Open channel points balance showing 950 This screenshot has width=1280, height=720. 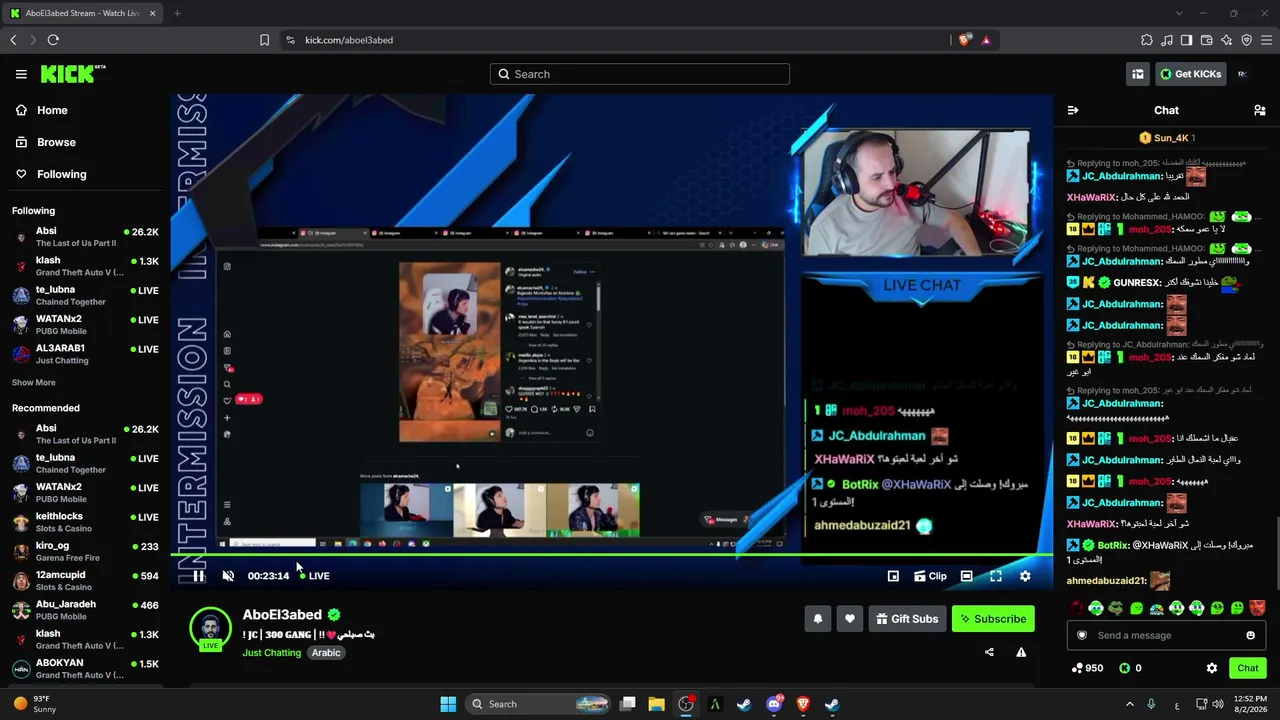pos(1087,668)
